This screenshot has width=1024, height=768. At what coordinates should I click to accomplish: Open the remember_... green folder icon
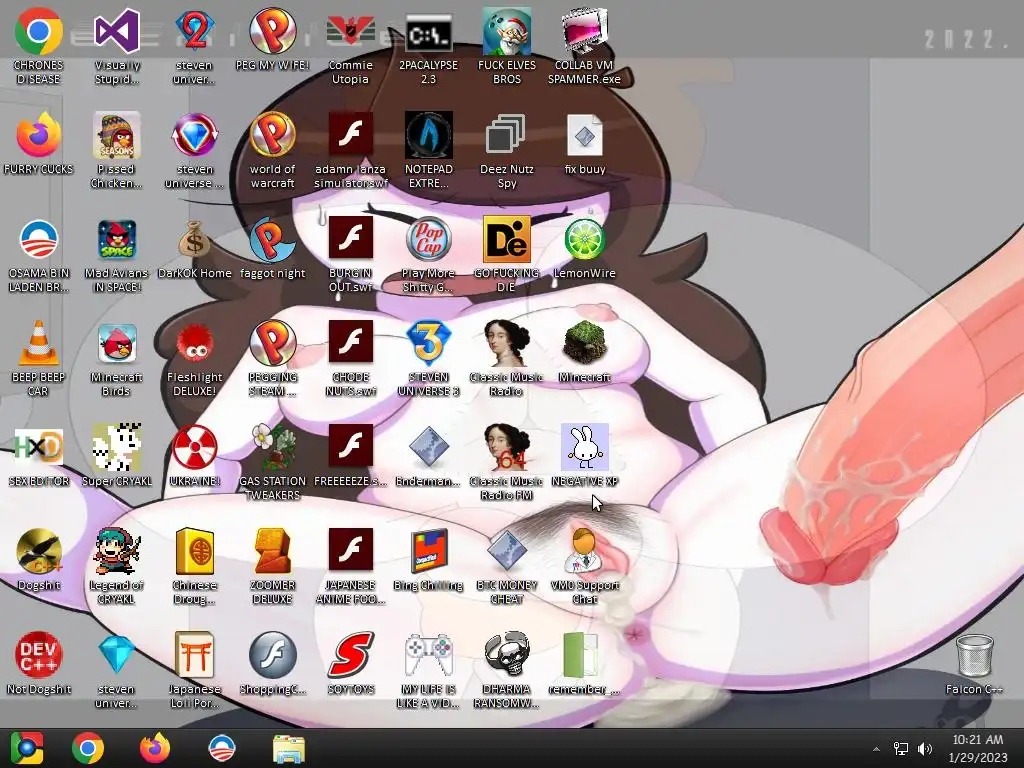[x=579, y=654]
